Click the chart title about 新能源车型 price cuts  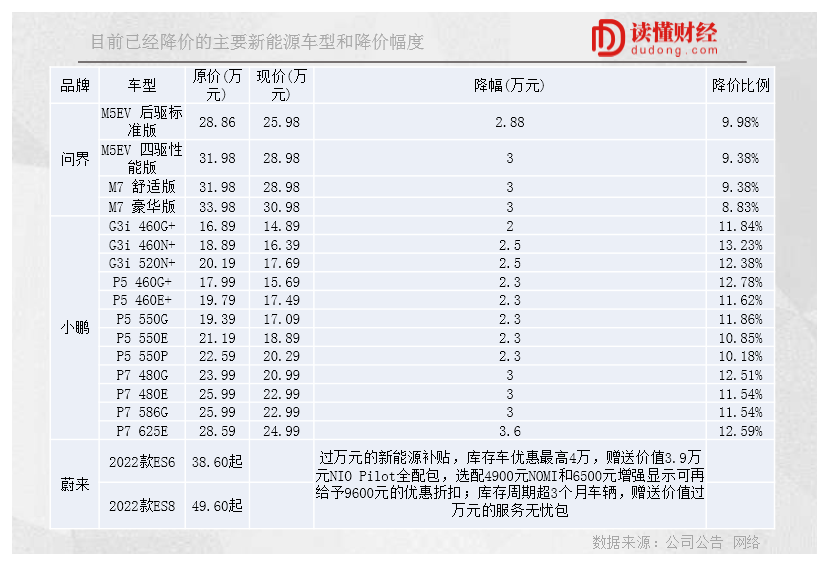(258, 42)
